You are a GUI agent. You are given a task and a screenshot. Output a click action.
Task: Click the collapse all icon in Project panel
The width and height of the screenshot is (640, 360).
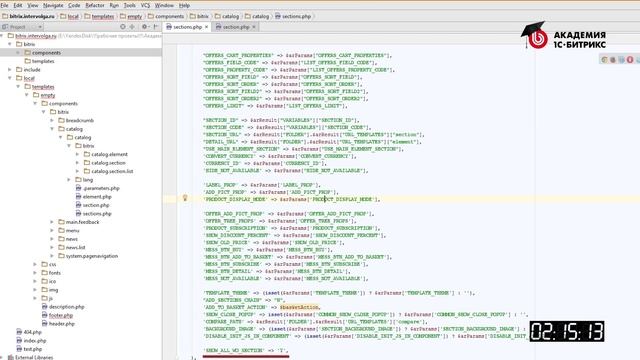coord(132,27)
